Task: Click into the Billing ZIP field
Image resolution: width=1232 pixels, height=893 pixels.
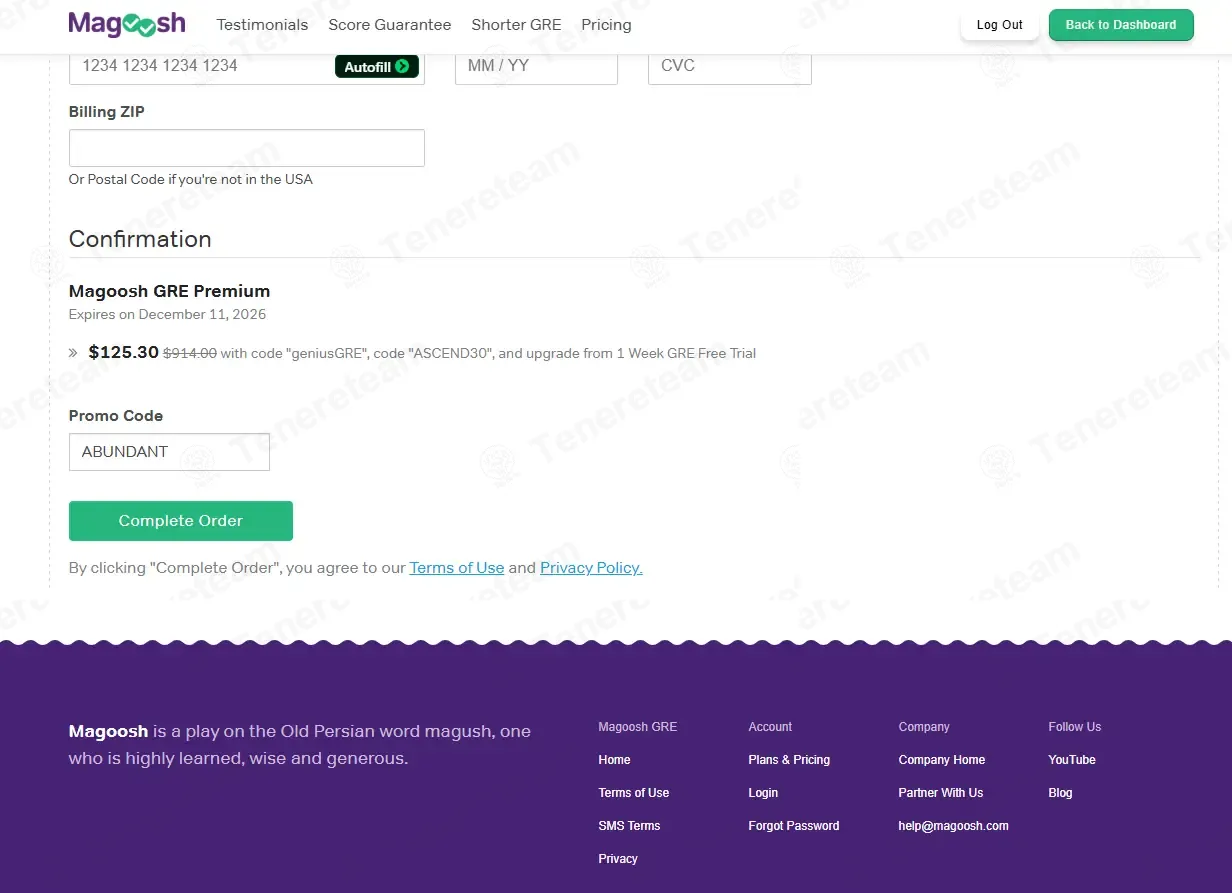Action: [247, 148]
